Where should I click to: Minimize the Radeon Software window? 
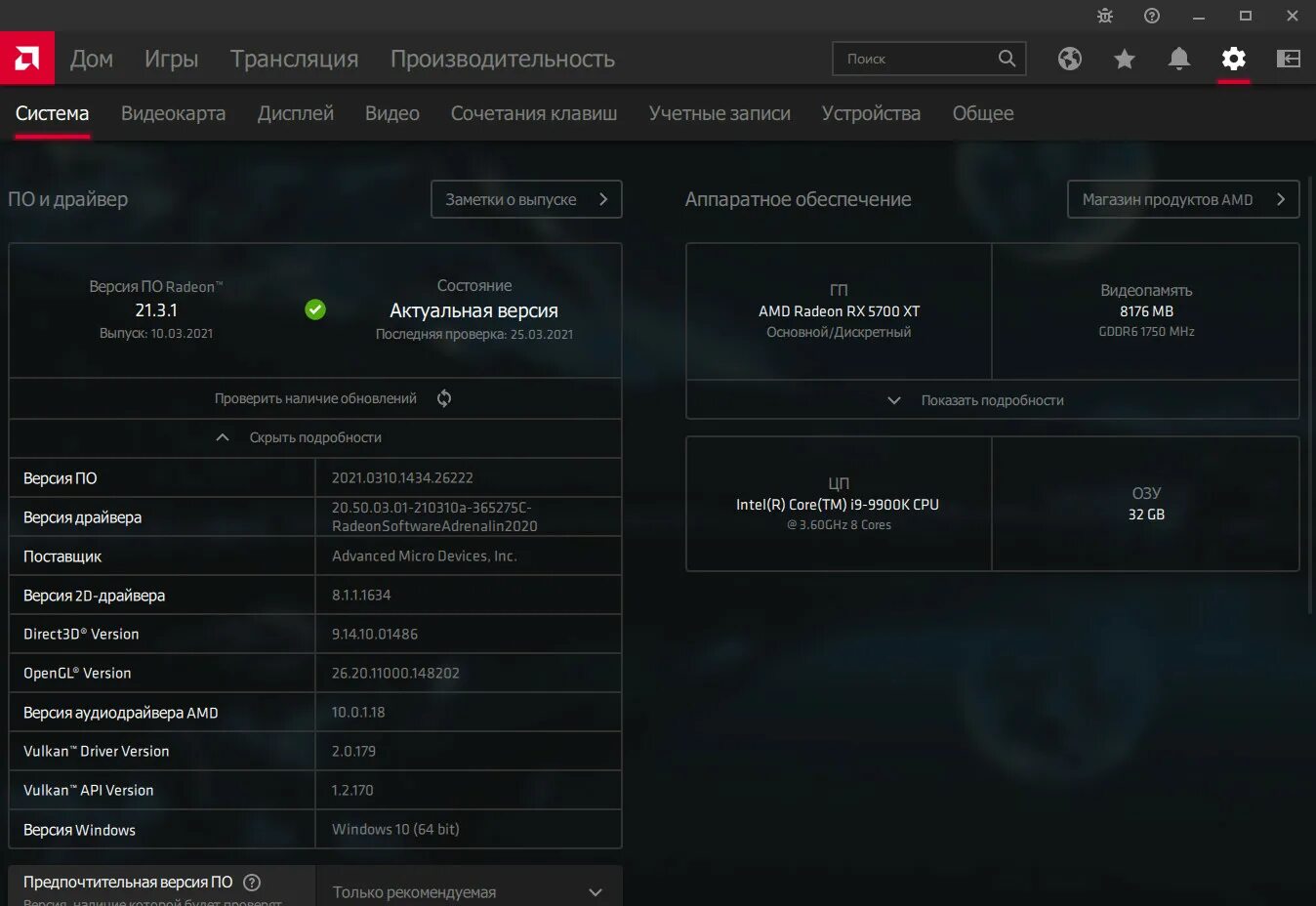tap(1199, 16)
